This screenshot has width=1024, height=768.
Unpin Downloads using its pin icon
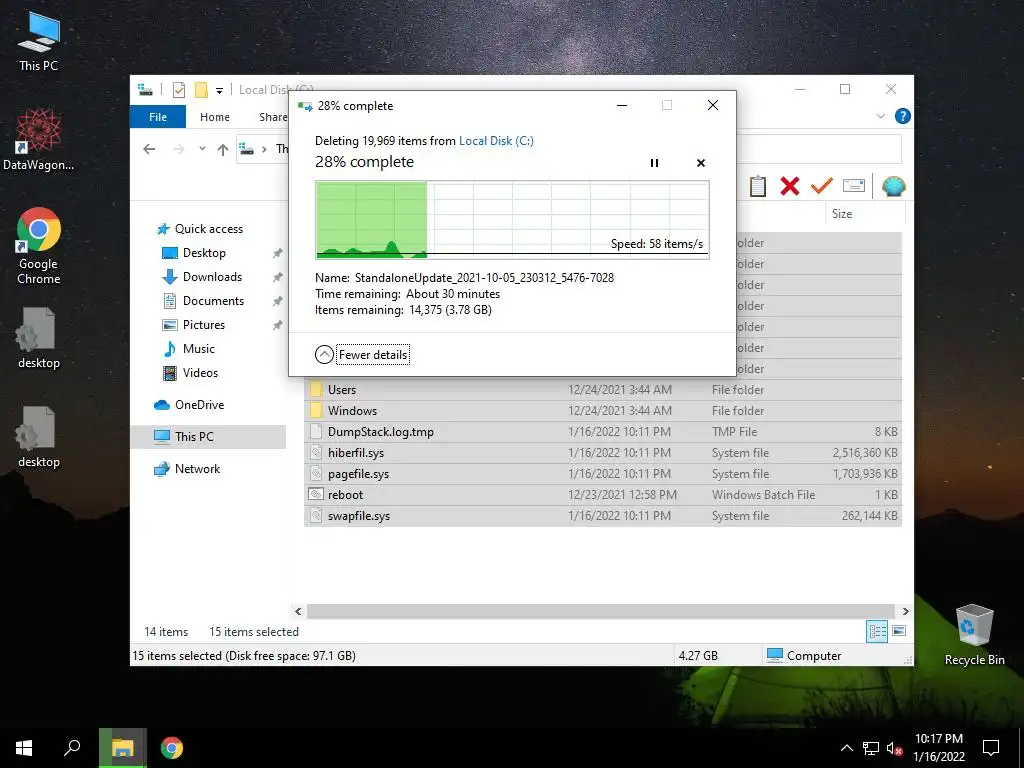pyautogui.click(x=278, y=277)
